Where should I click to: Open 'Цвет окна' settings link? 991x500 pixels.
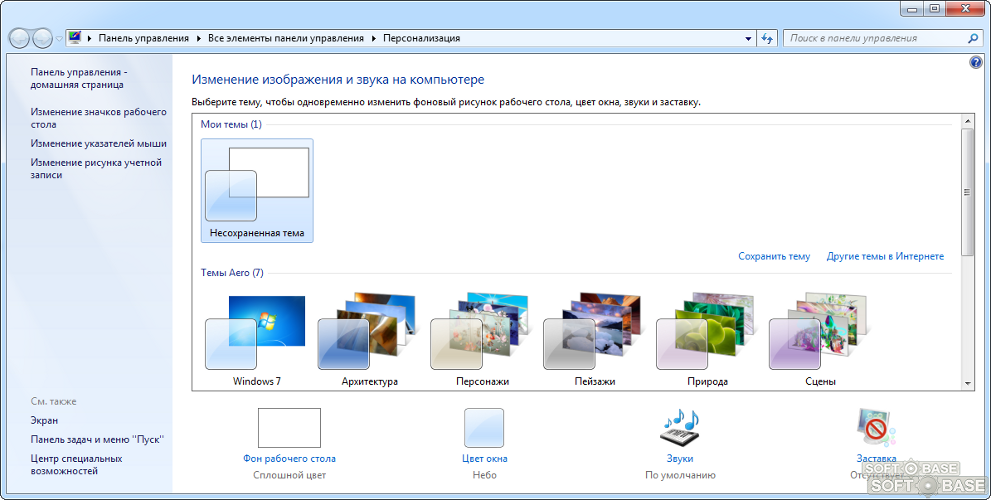[x=485, y=459]
